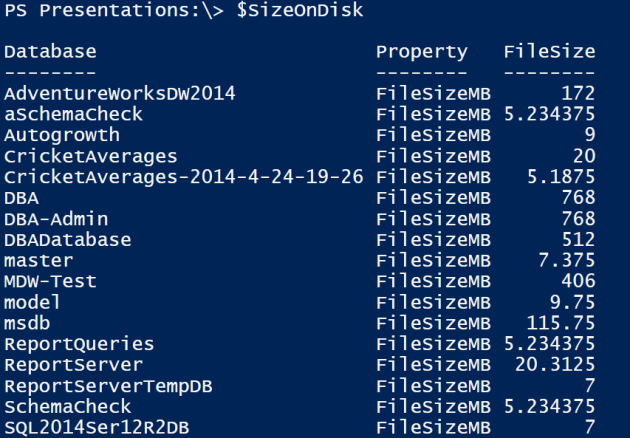630x438 pixels.
Task: Click the DBA-Admin database name
Action: pos(56,218)
